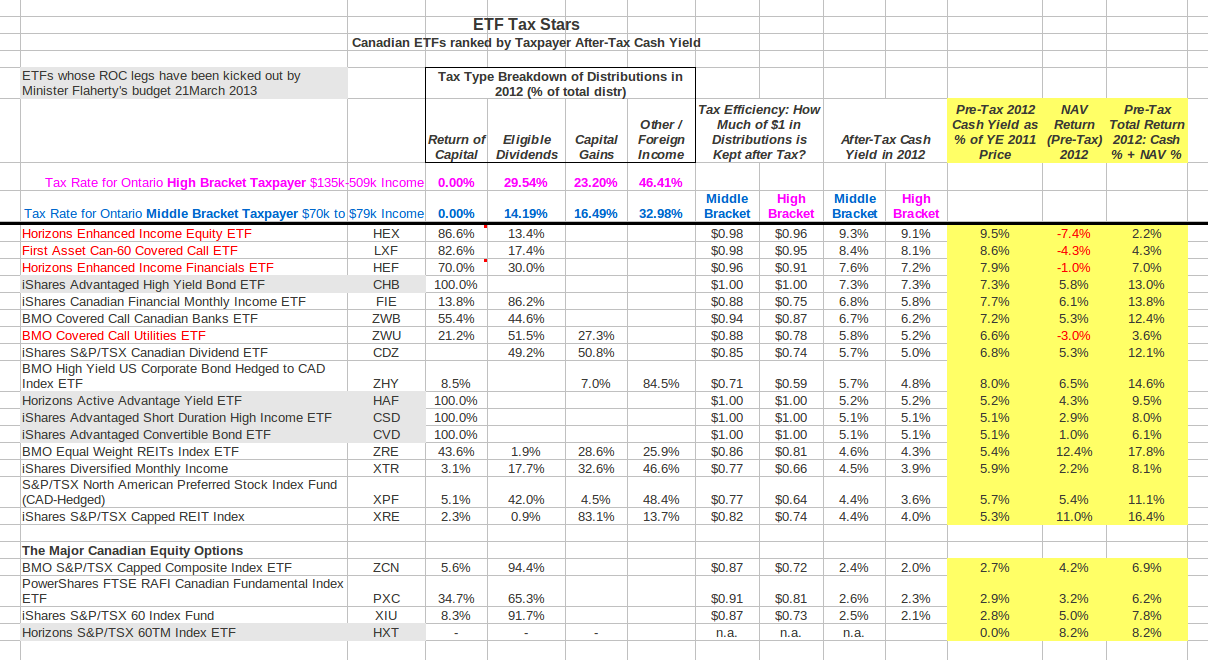The image size is (1208, 660).
Task: Click the "Eligible Dividends" header cell
Action: [x=526, y=145]
